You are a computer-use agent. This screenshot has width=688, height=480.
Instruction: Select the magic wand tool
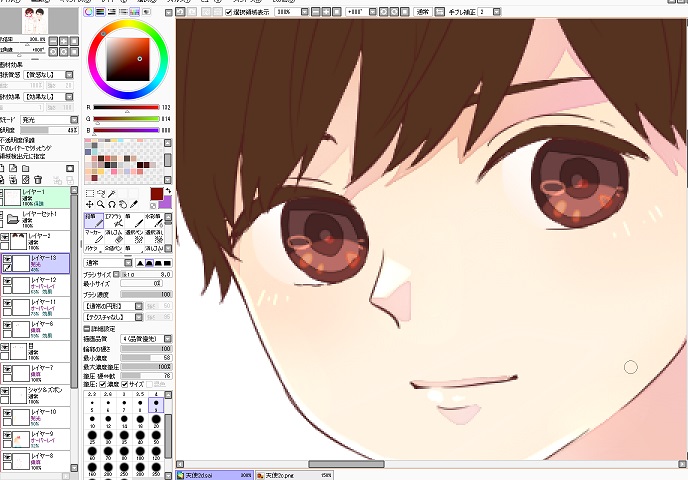coord(112,193)
